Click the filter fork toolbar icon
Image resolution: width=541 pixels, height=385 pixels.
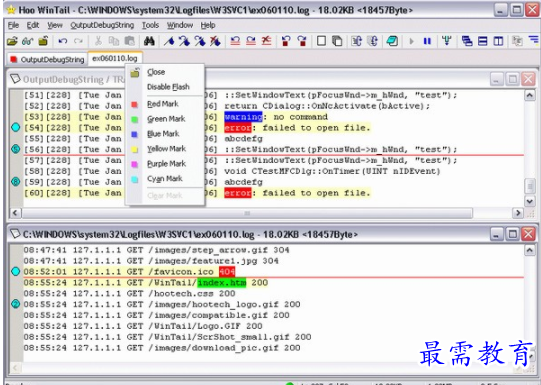(447, 41)
